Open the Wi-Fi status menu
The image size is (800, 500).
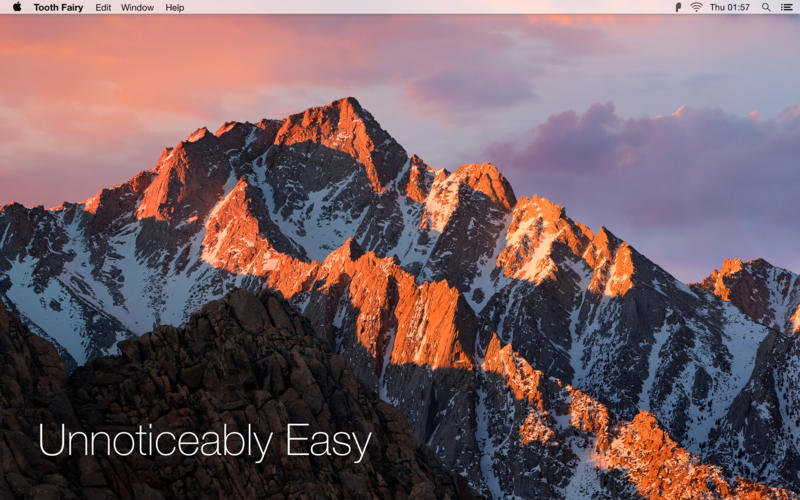(x=696, y=7)
